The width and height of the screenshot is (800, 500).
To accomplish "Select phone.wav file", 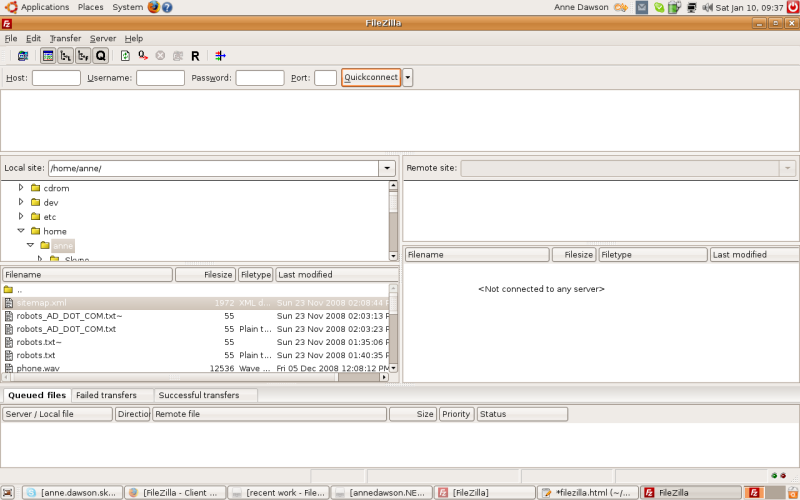I will pyautogui.click(x=195, y=368).
